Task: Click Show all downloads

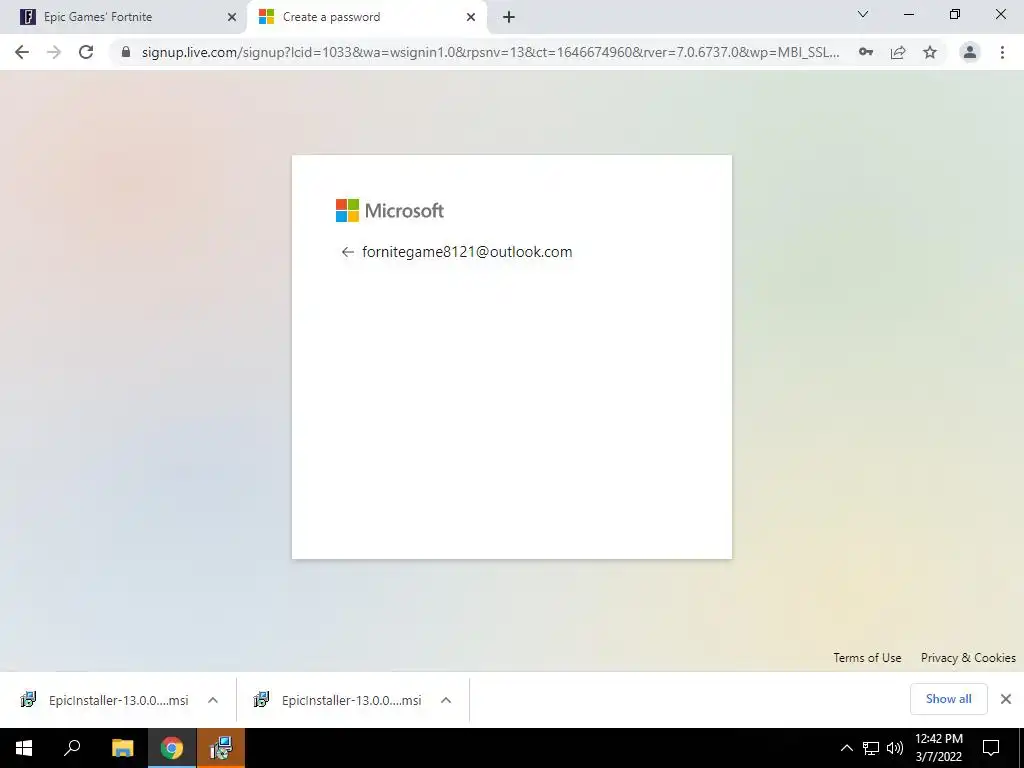Action: point(948,699)
